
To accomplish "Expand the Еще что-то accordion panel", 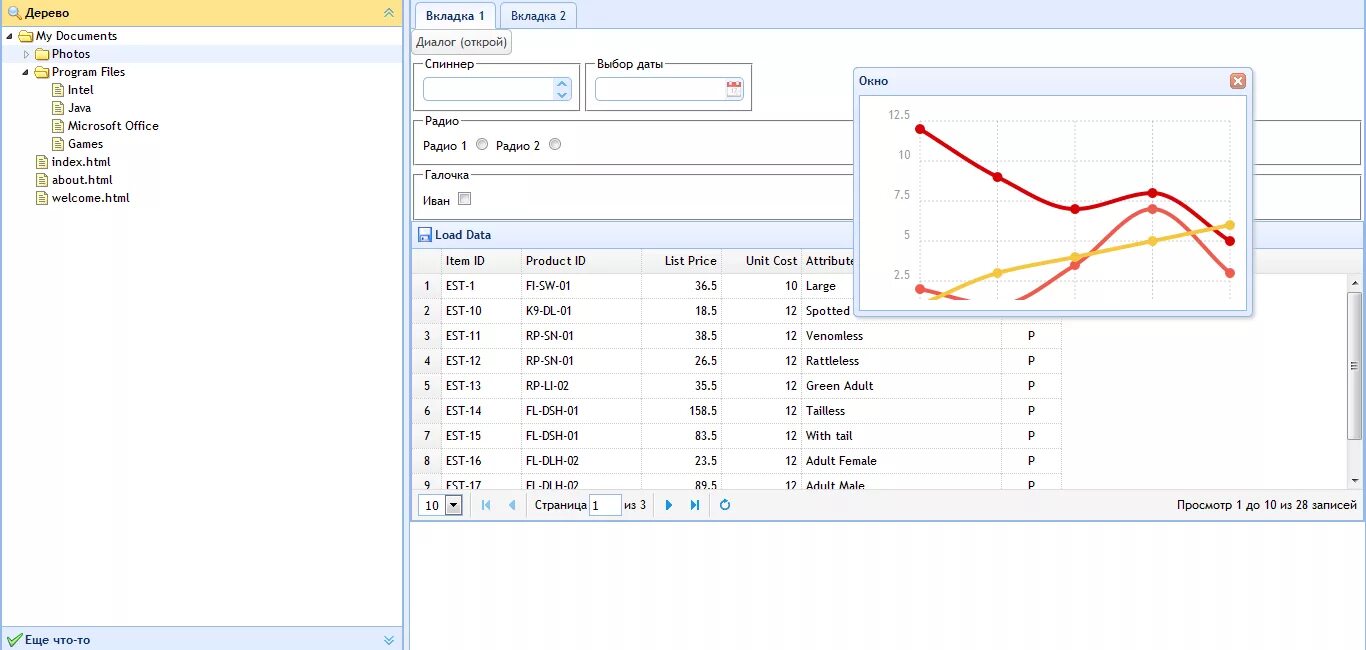I will coord(389,640).
